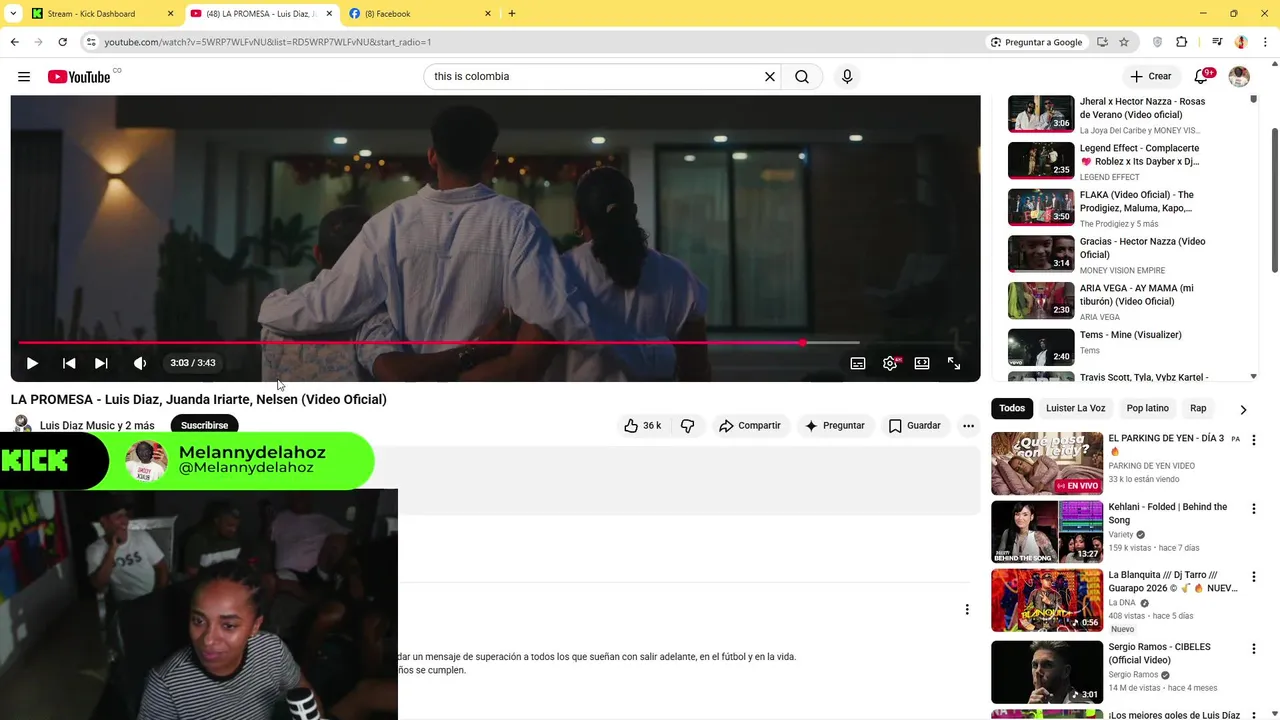Click the Preguntar button
1280x720 pixels.
pos(835,425)
